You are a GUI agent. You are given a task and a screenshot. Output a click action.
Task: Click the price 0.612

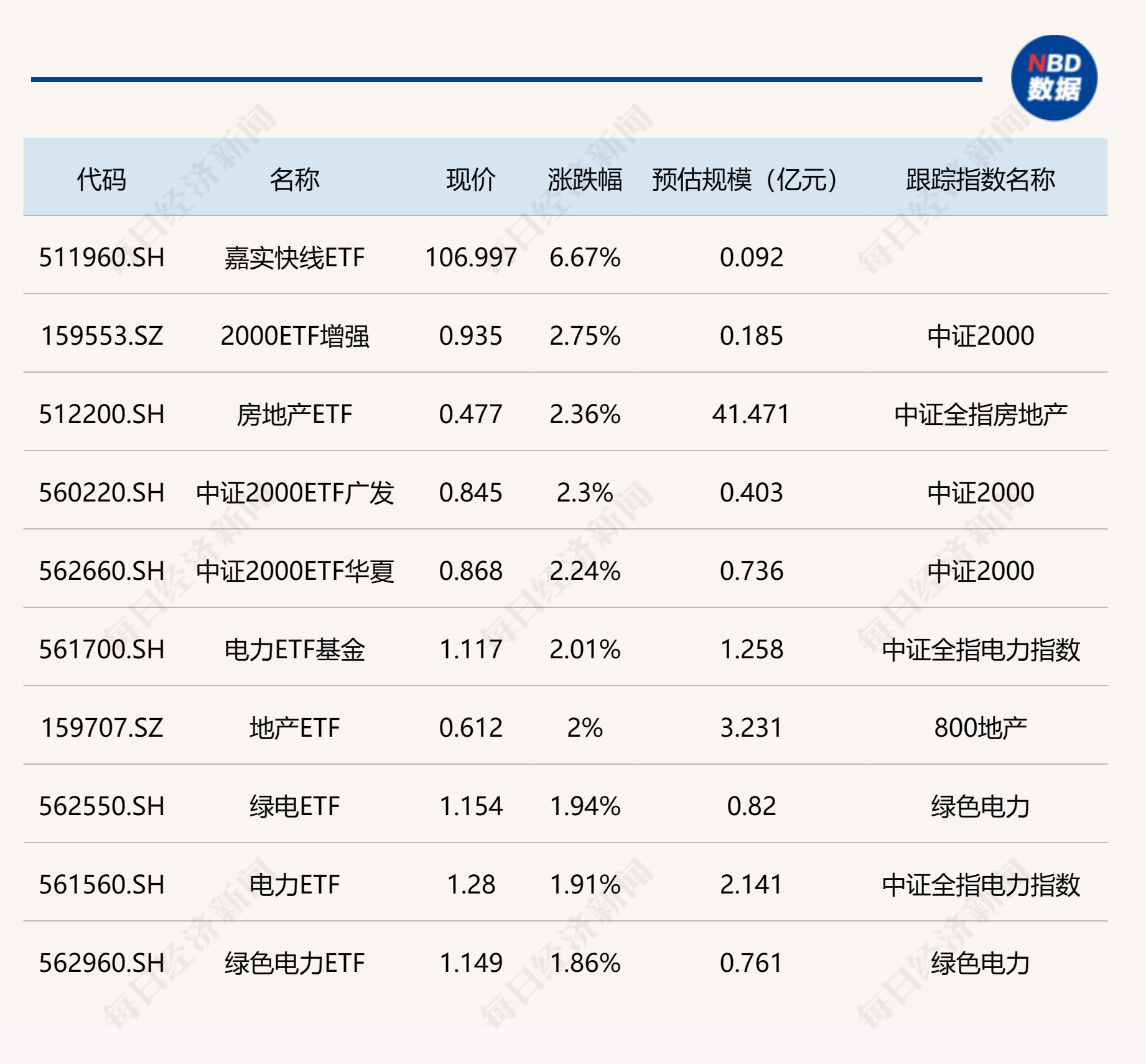point(471,728)
